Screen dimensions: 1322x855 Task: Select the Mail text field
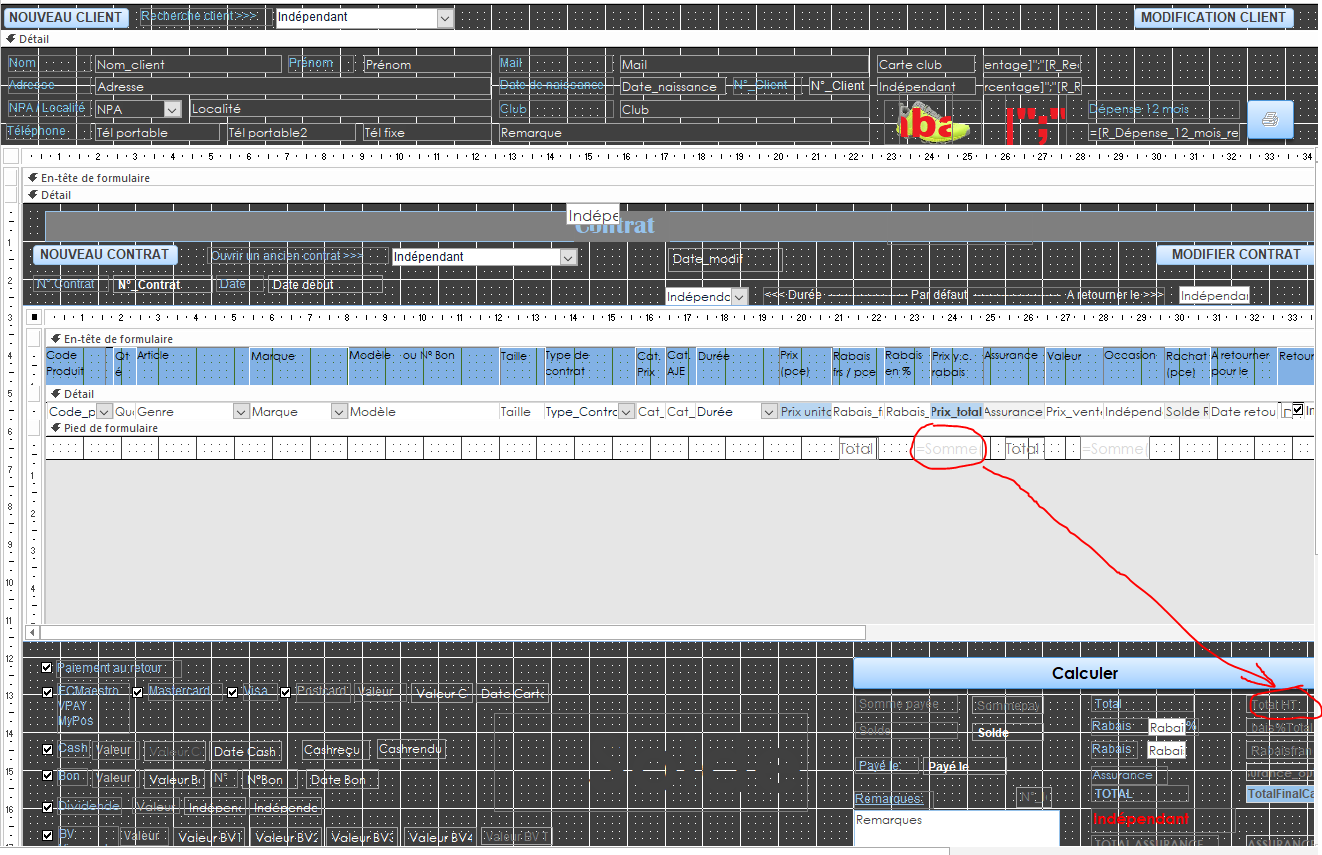[x=744, y=64]
